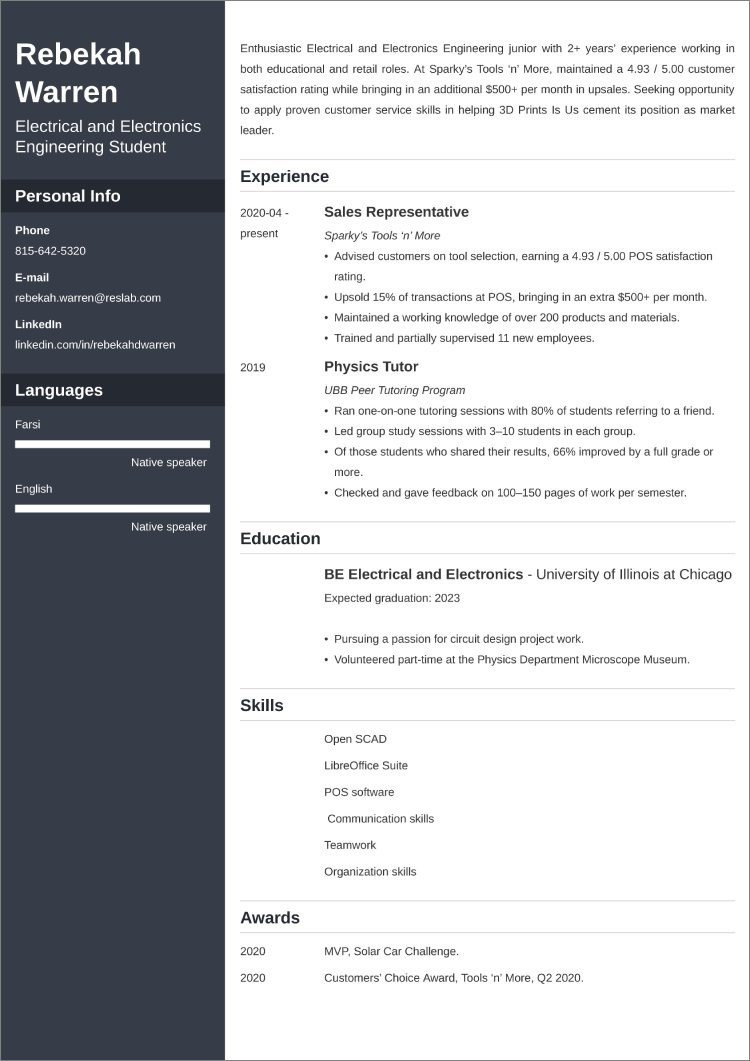The width and height of the screenshot is (750, 1061).
Task: Click the Rebekah Warren name heading
Action: pos(78,73)
